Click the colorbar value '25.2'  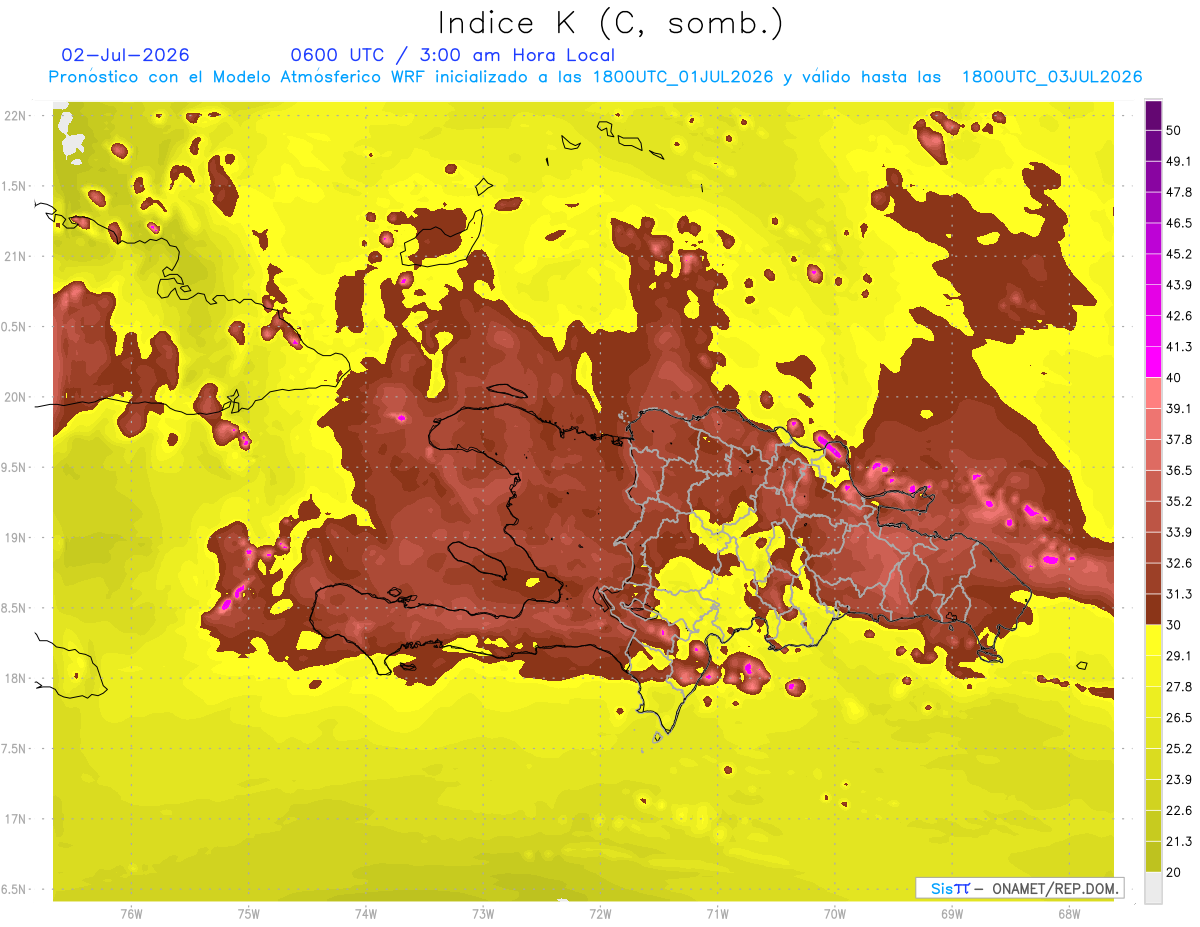coord(1179,748)
